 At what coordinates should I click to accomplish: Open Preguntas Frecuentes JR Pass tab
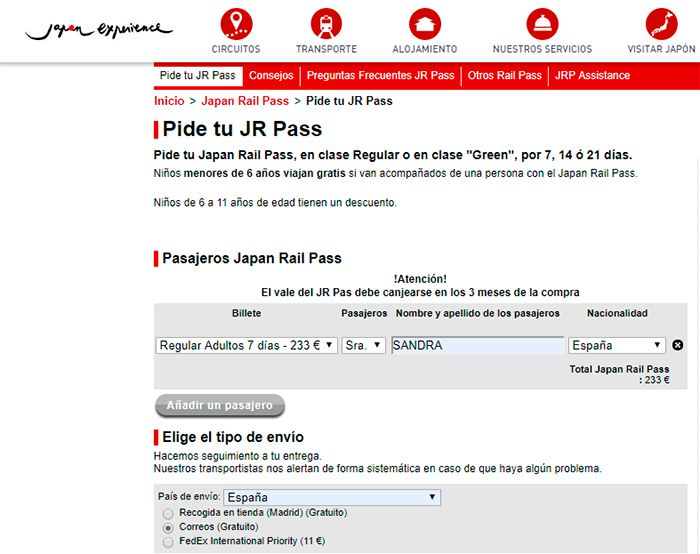pos(380,75)
